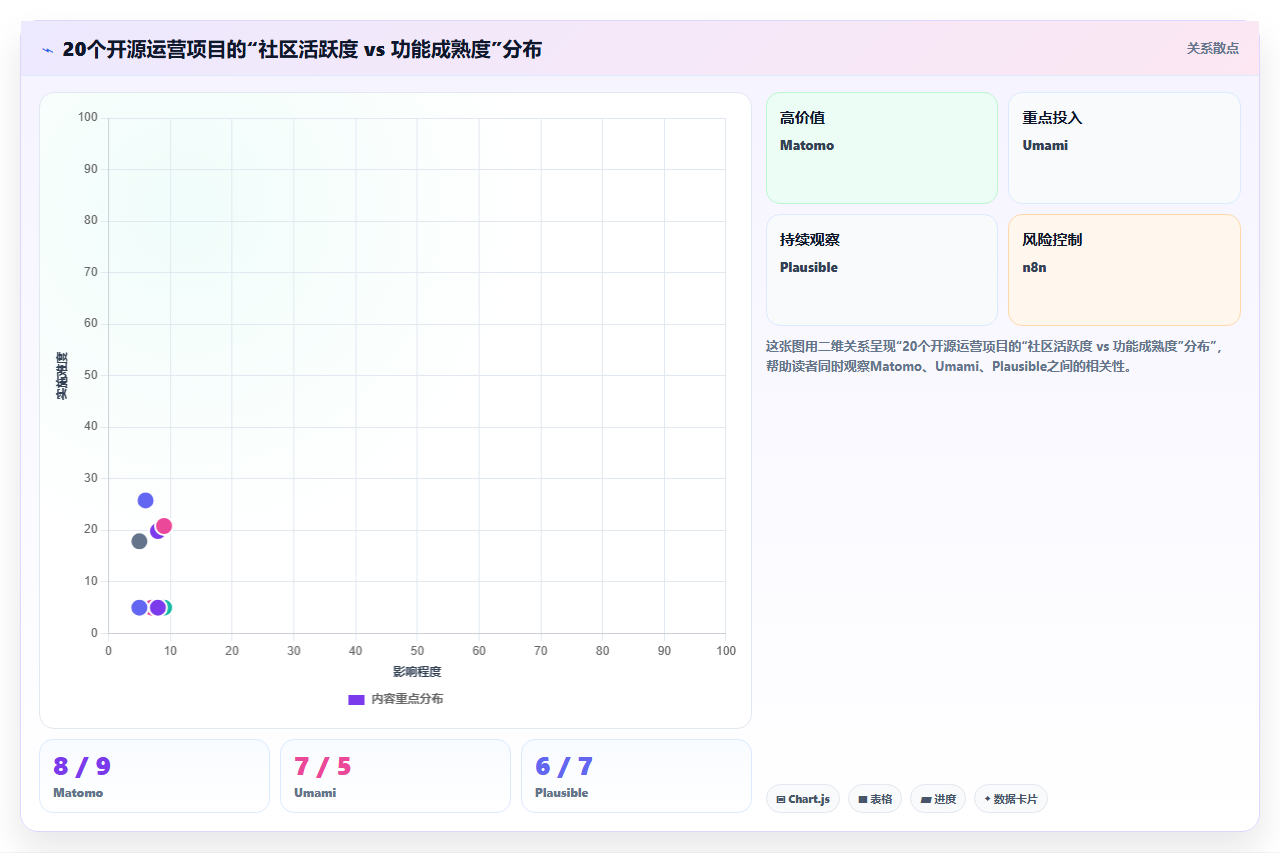Select the purple scatter point on the bottom row
Viewport: 1280px width, 853px height.
coord(158,608)
